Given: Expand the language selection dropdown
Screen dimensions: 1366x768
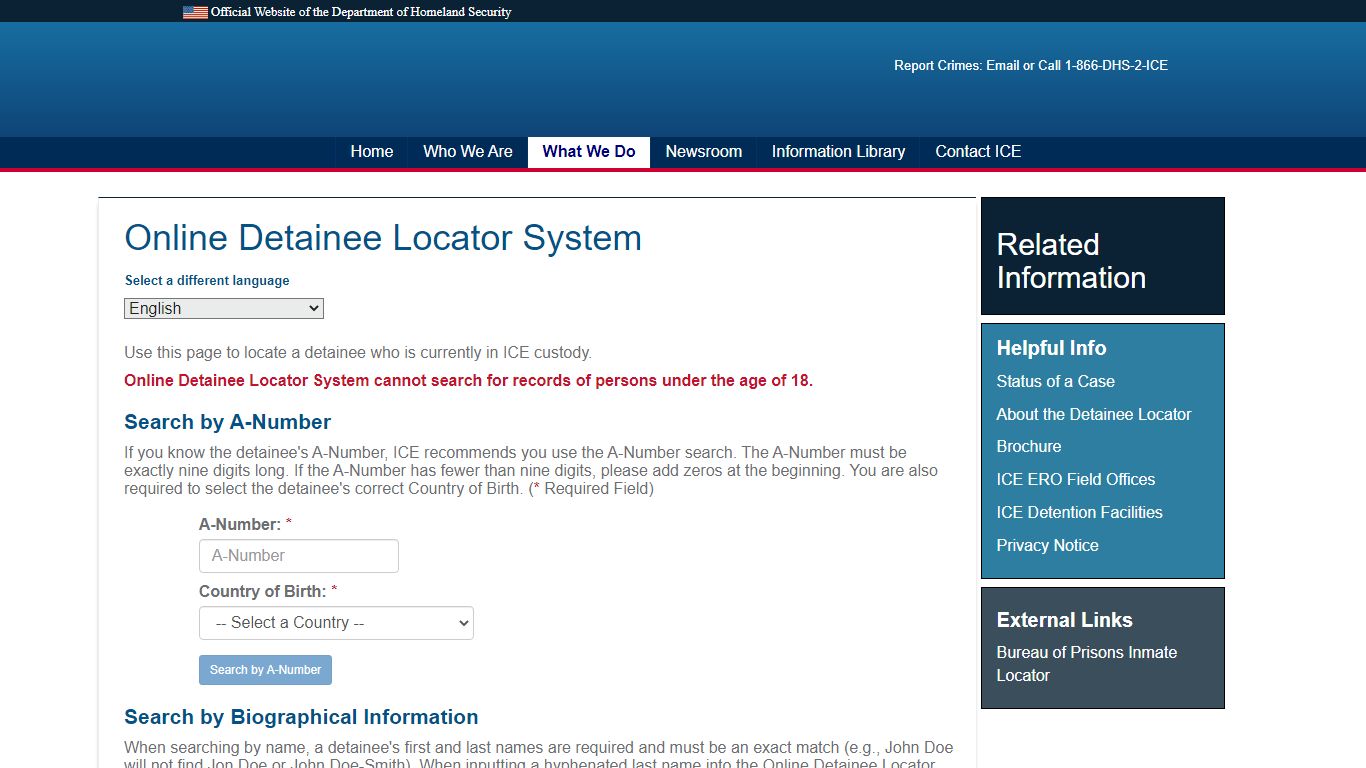Looking at the screenshot, I should coord(224,309).
